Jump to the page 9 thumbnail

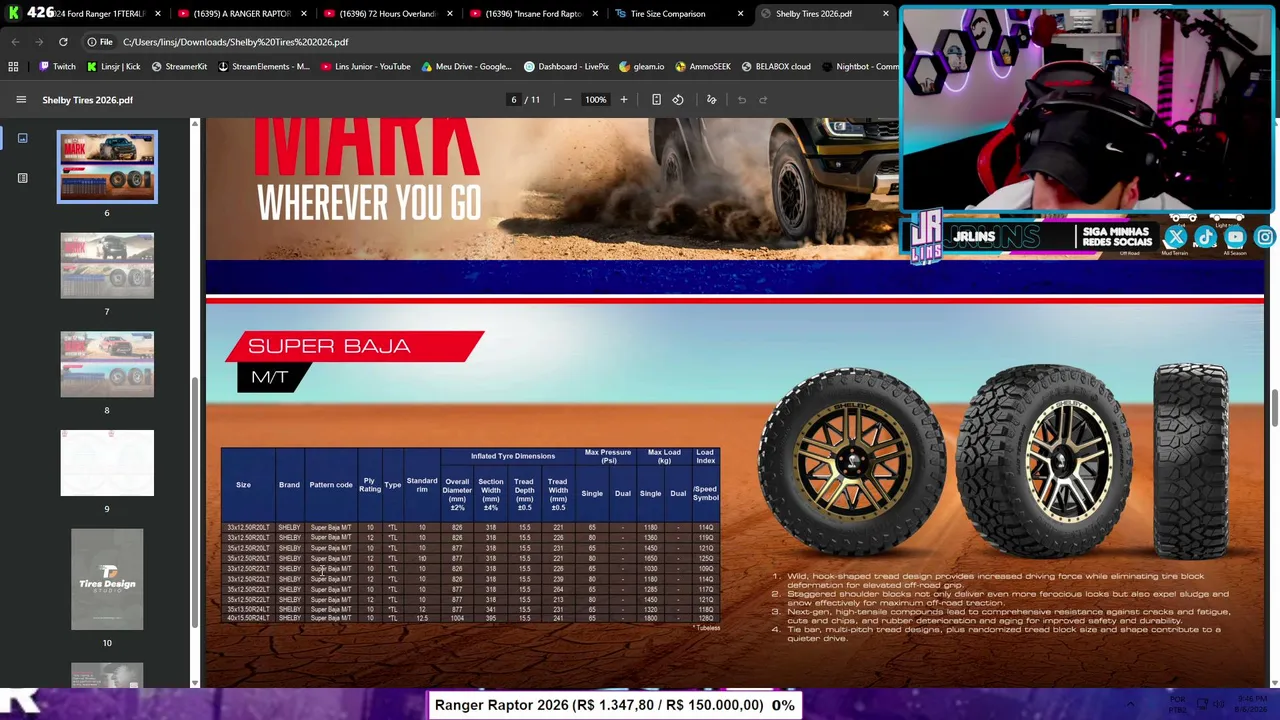pos(107,463)
